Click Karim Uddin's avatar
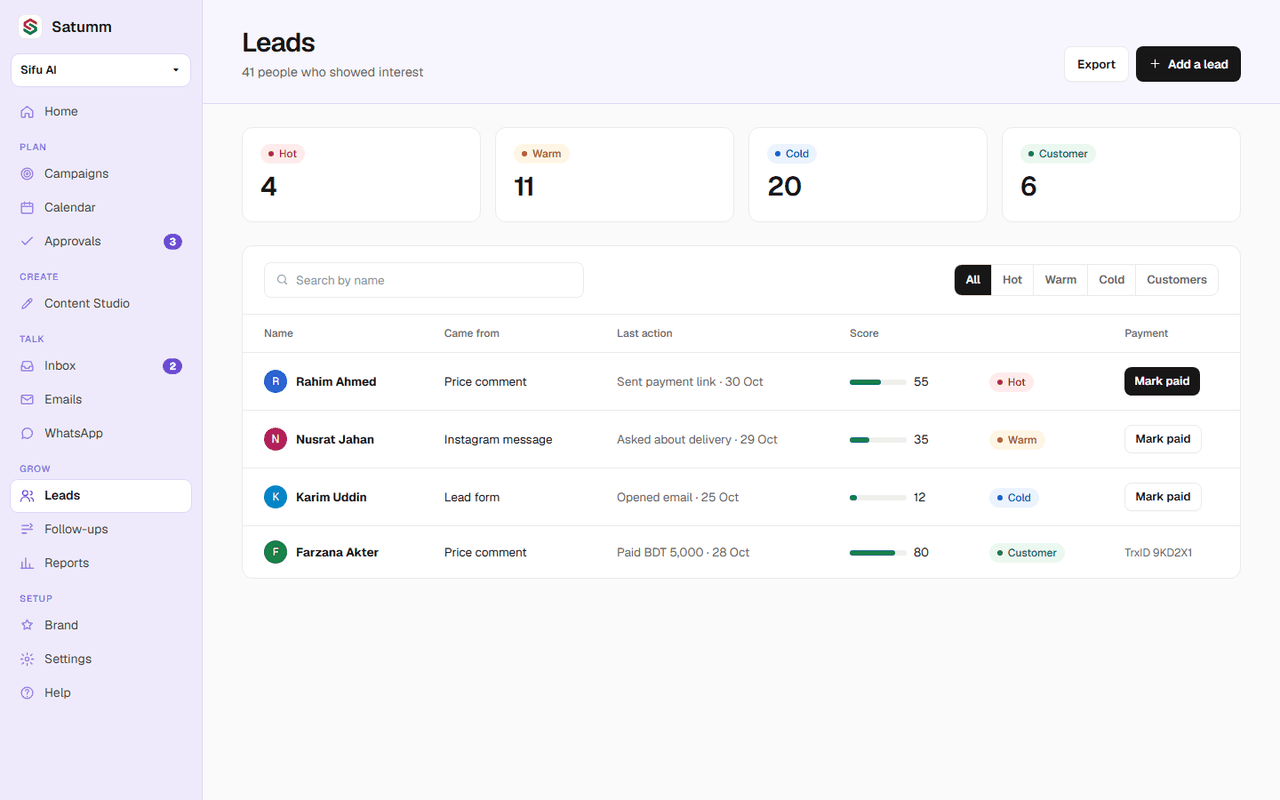 click(275, 497)
